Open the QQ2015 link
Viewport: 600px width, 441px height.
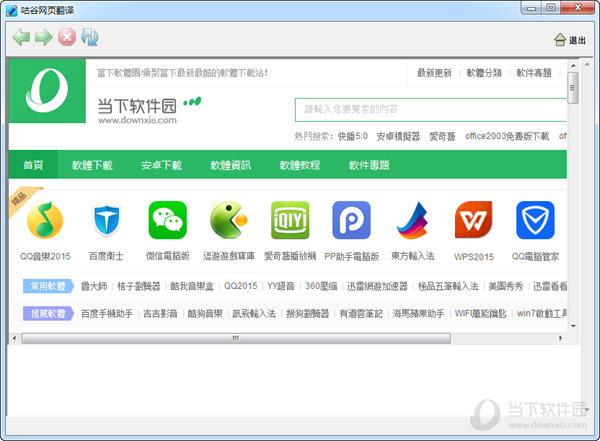(241, 286)
